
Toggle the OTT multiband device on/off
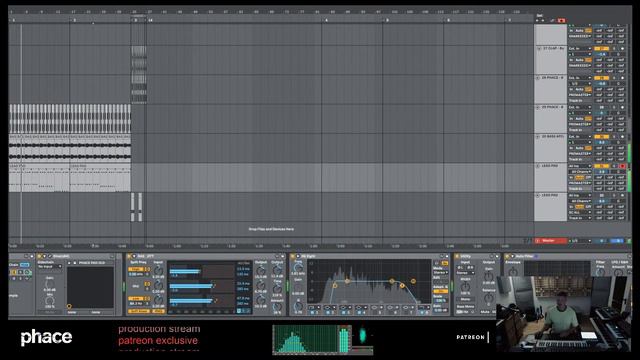pos(129,256)
